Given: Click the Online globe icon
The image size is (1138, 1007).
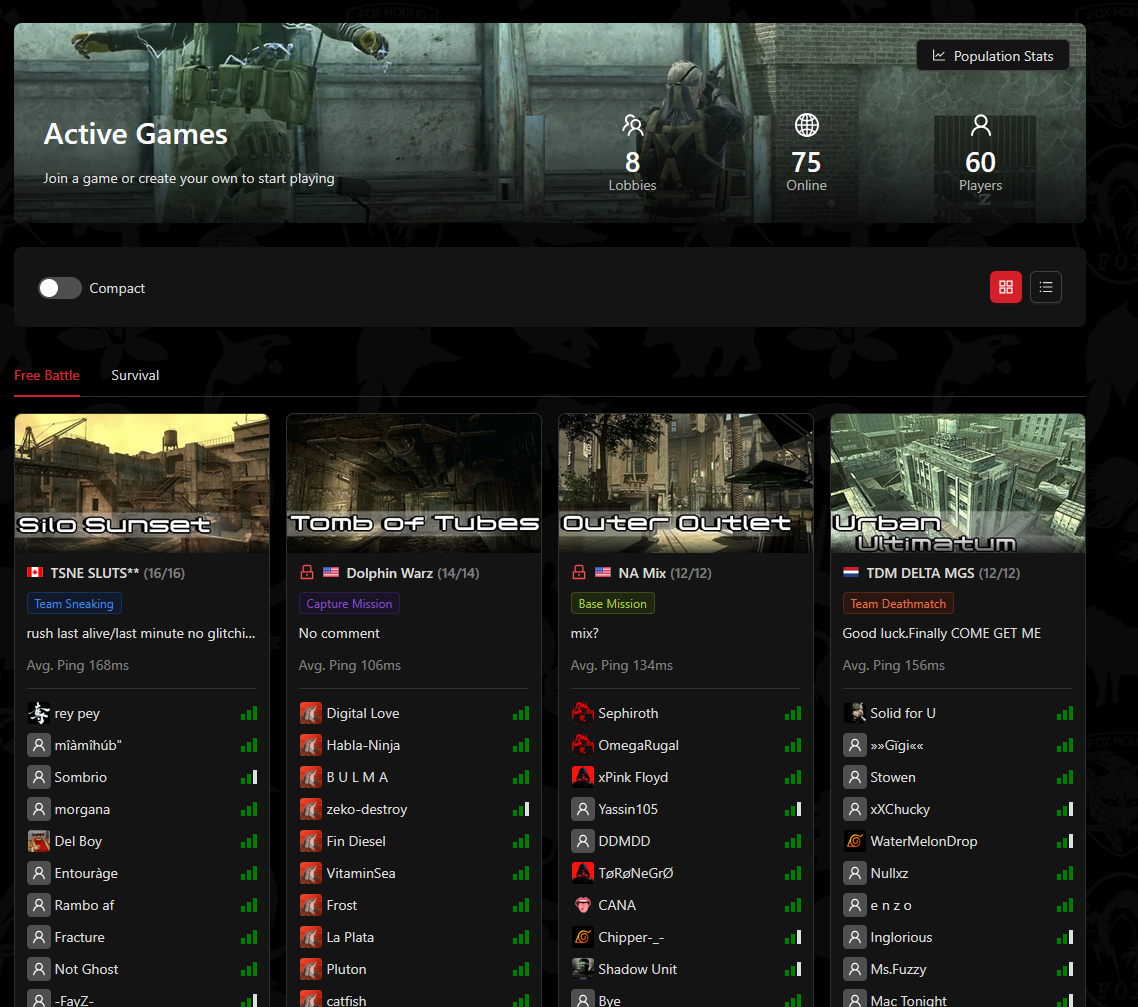Looking at the screenshot, I should click(806, 125).
